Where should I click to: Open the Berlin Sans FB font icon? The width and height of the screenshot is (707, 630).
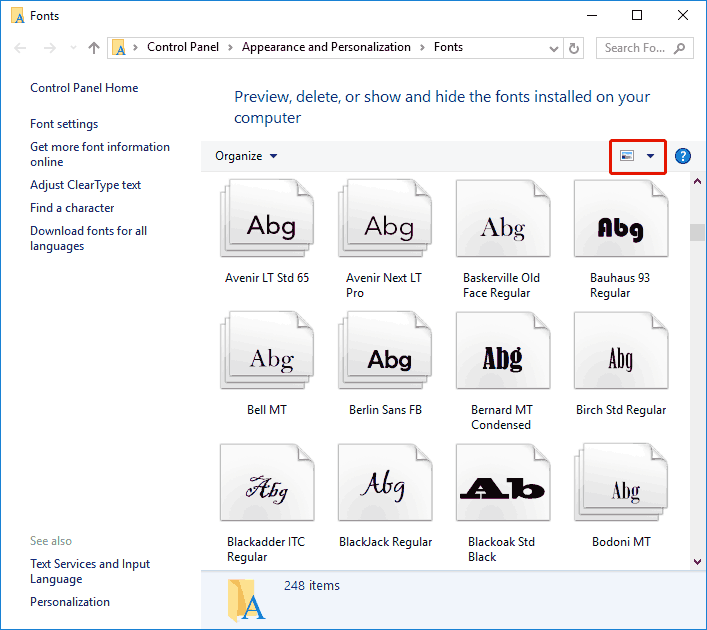pyautogui.click(x=385, y=350)
